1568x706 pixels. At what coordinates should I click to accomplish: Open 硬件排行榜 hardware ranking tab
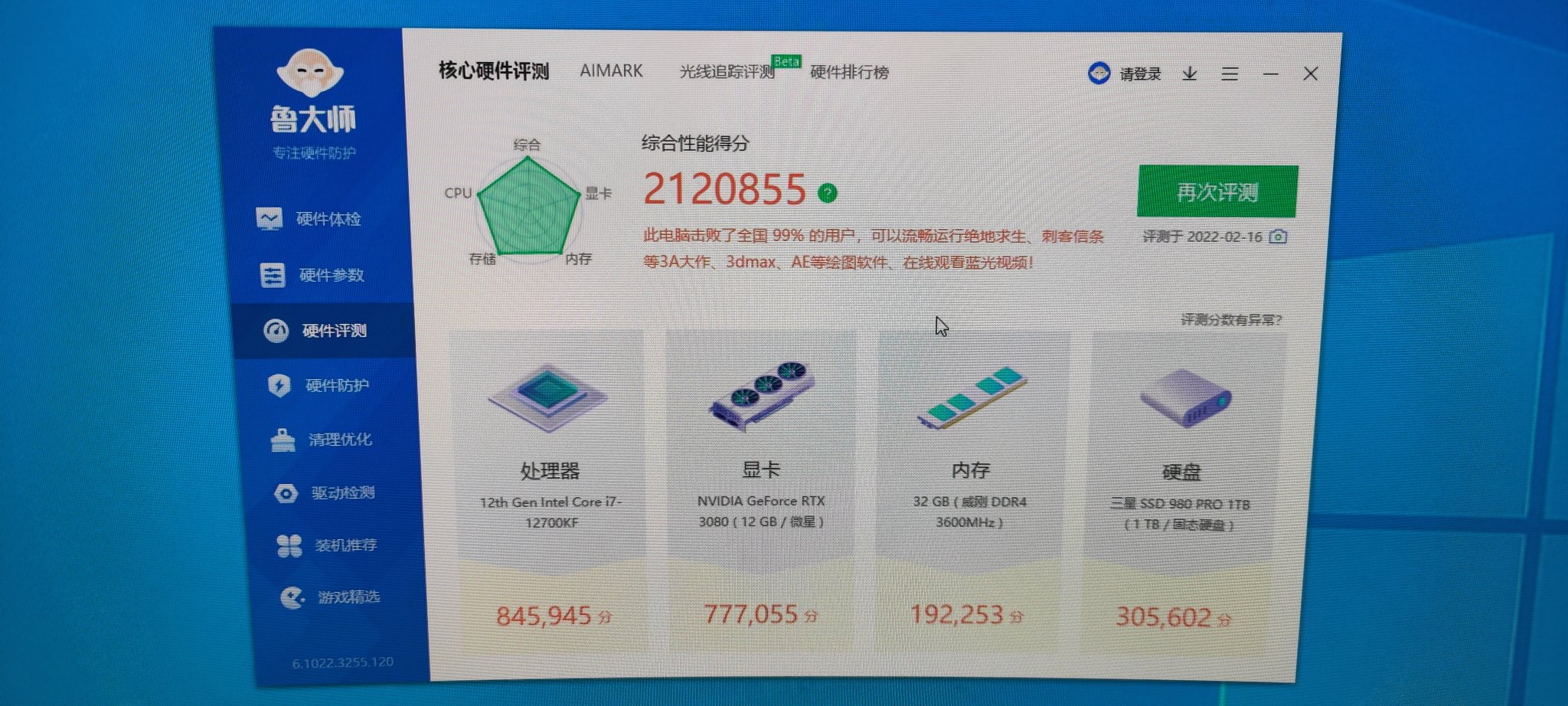(849, 73)
